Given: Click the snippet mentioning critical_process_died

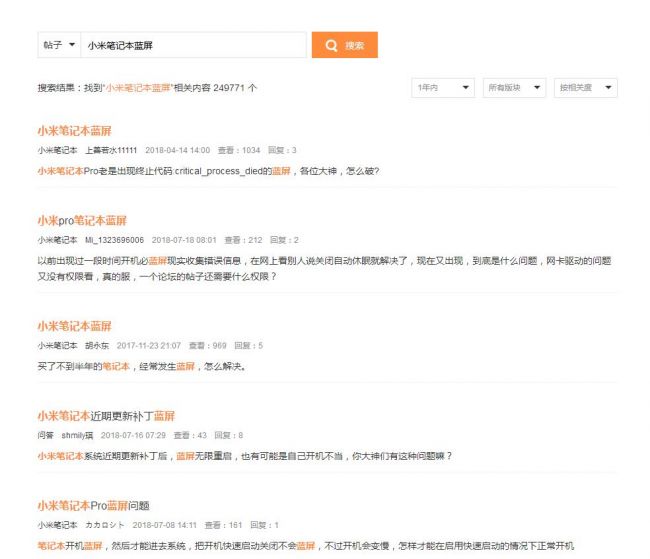Looking at the screenshot, I should click(x=208, y=171).
